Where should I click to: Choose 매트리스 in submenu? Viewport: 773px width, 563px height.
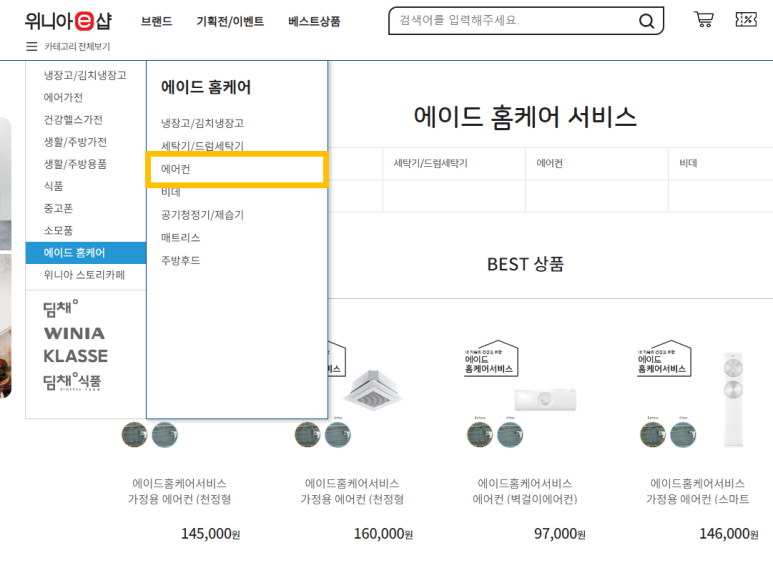tap(180, 238)
